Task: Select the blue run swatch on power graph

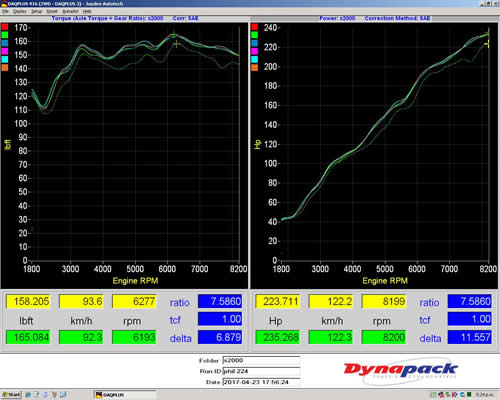Action: [254, 43]
